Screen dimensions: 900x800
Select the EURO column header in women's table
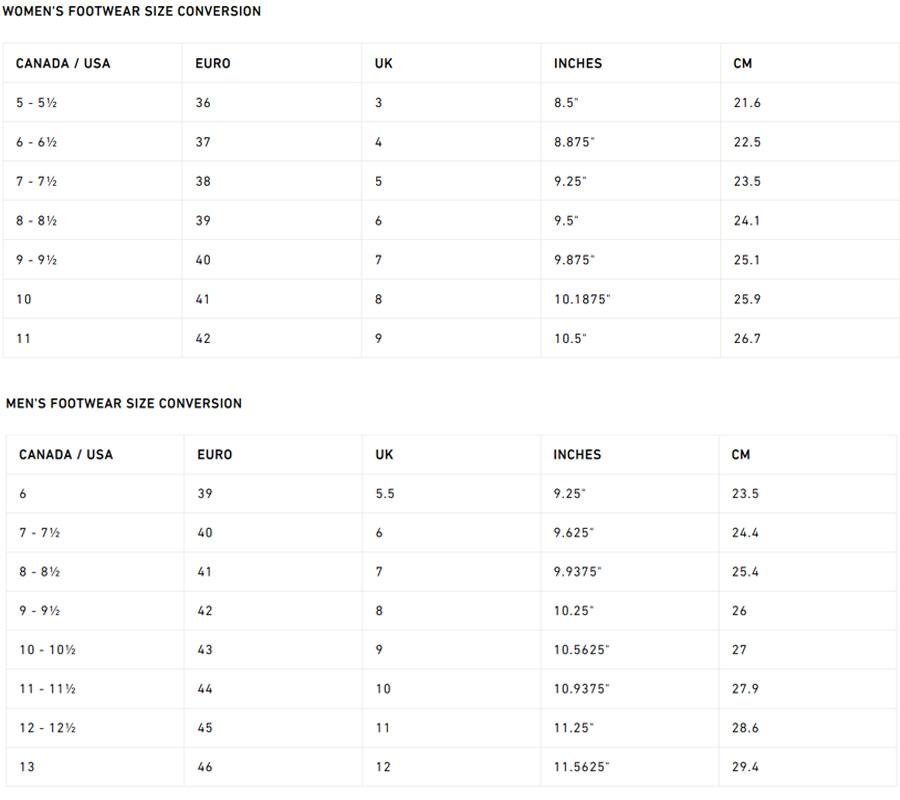[213, 63]
